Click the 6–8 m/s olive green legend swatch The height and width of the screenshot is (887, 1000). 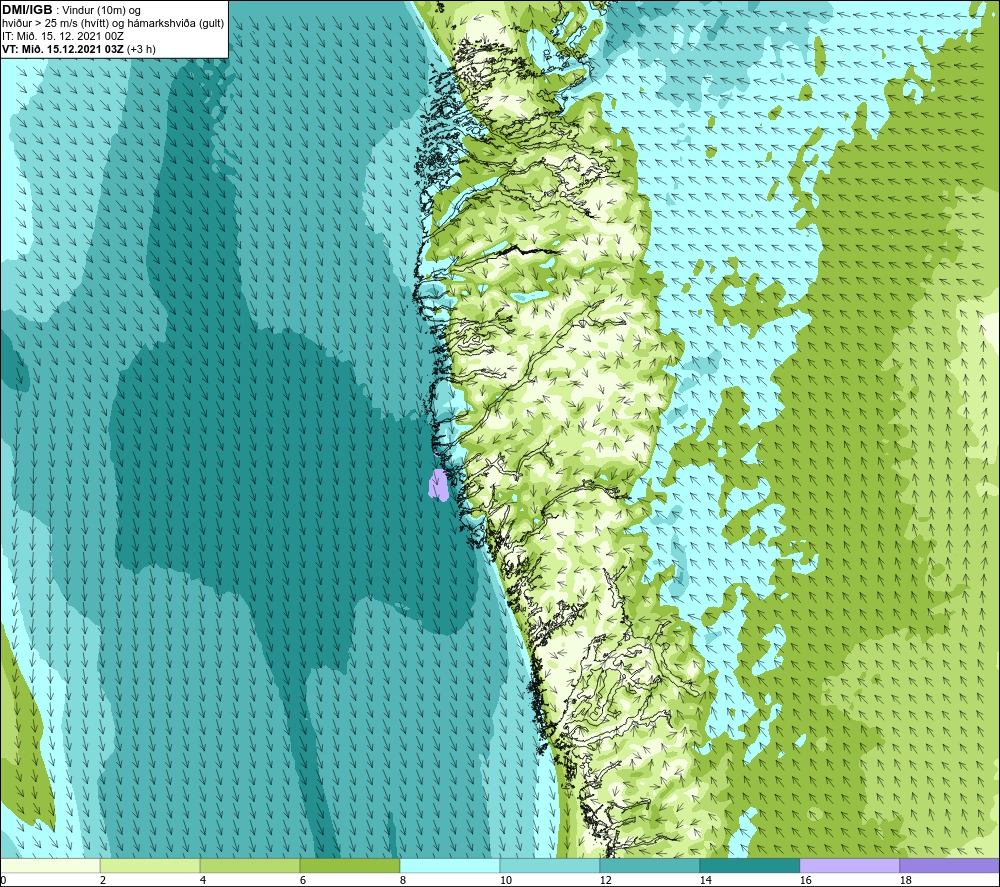[x=349, y=865]
